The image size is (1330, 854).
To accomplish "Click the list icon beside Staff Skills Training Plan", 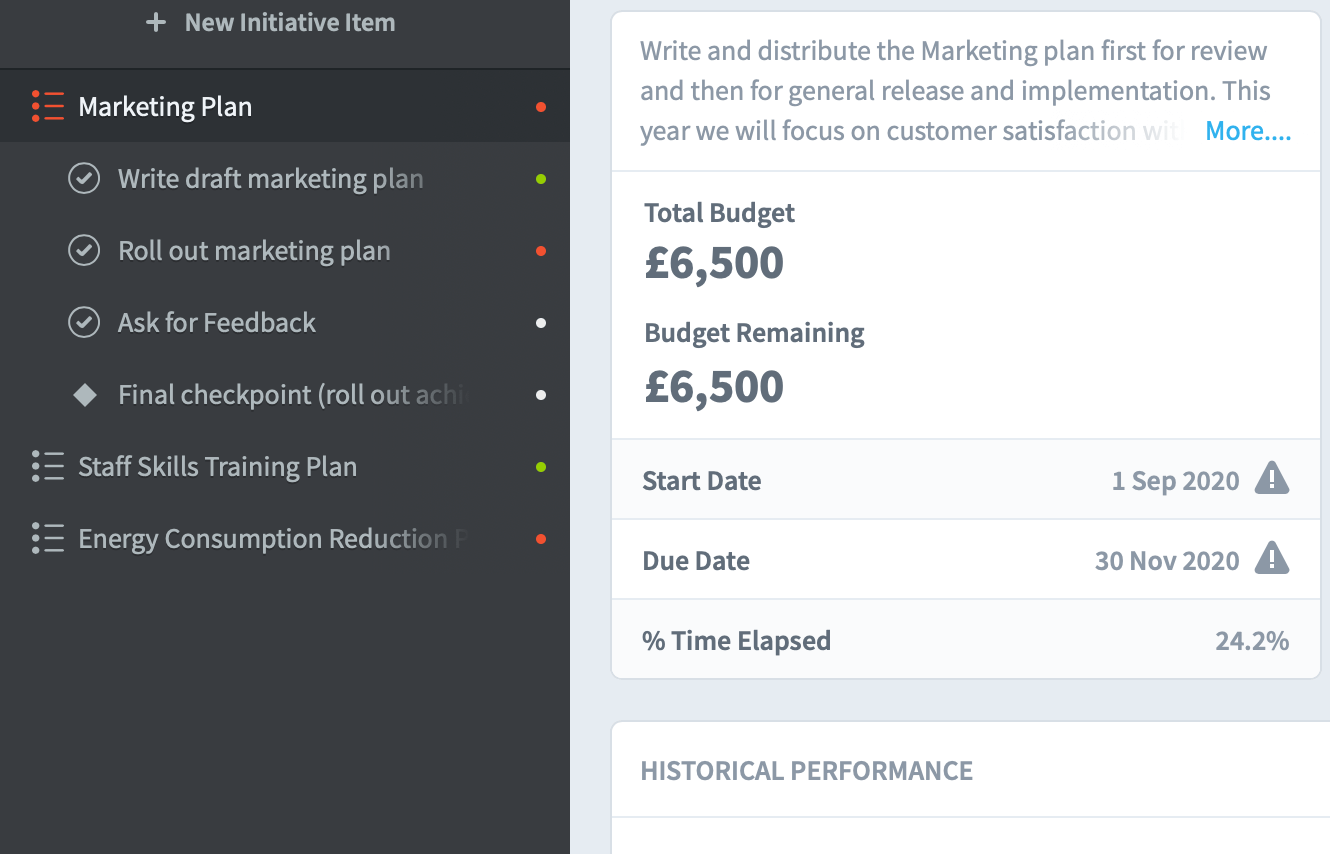I will [48, 466].
